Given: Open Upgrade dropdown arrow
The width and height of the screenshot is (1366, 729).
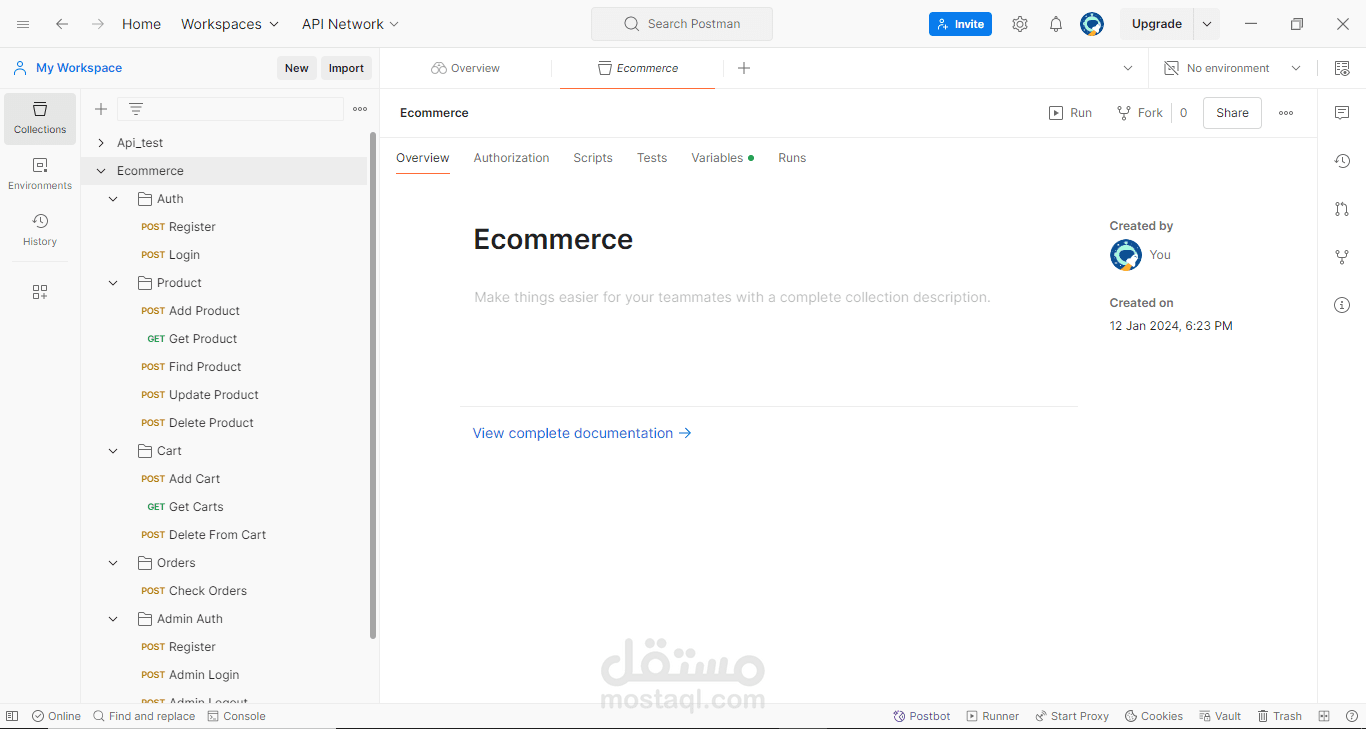Looking at the screenshot, I should 1207,24.
